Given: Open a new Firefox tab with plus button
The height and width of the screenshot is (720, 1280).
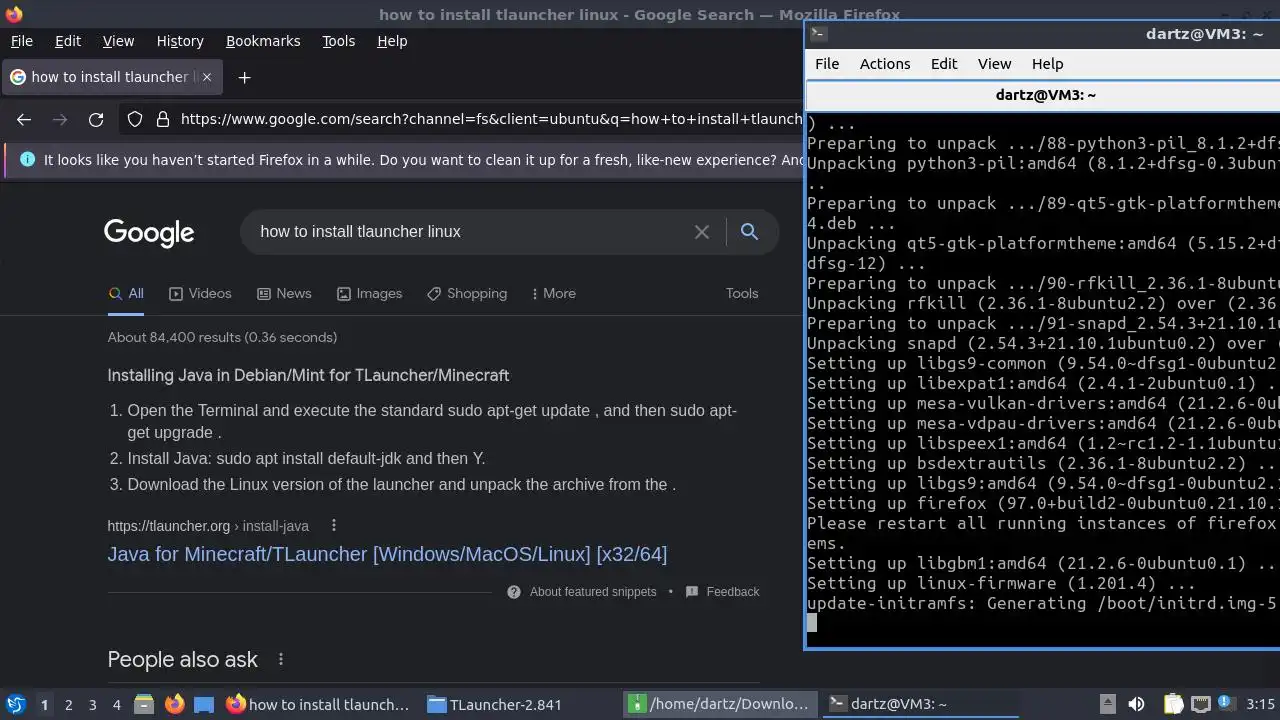Looking at the screenshot, I should click(x=244, y=77).
